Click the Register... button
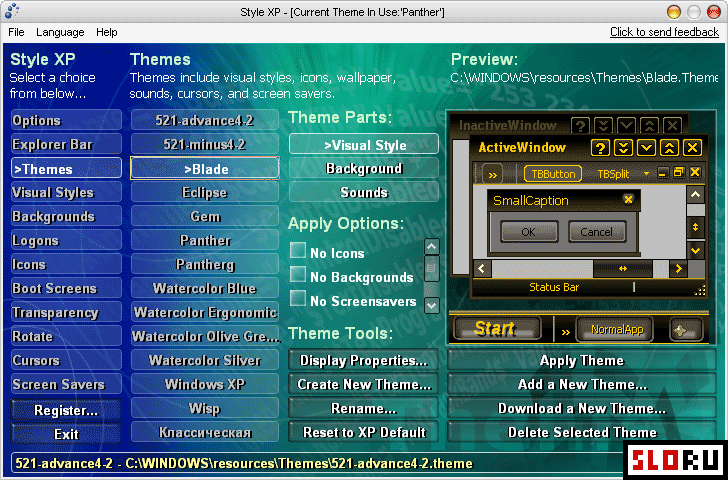Viewport: 728px width, 480px height. (x=66, y=410)
